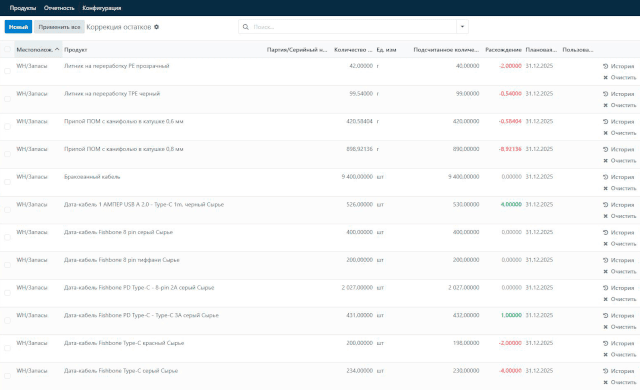Viewport: 640px width, 390px height.
Task: Sort by the Пользова... column header
Action: [578, 50]
